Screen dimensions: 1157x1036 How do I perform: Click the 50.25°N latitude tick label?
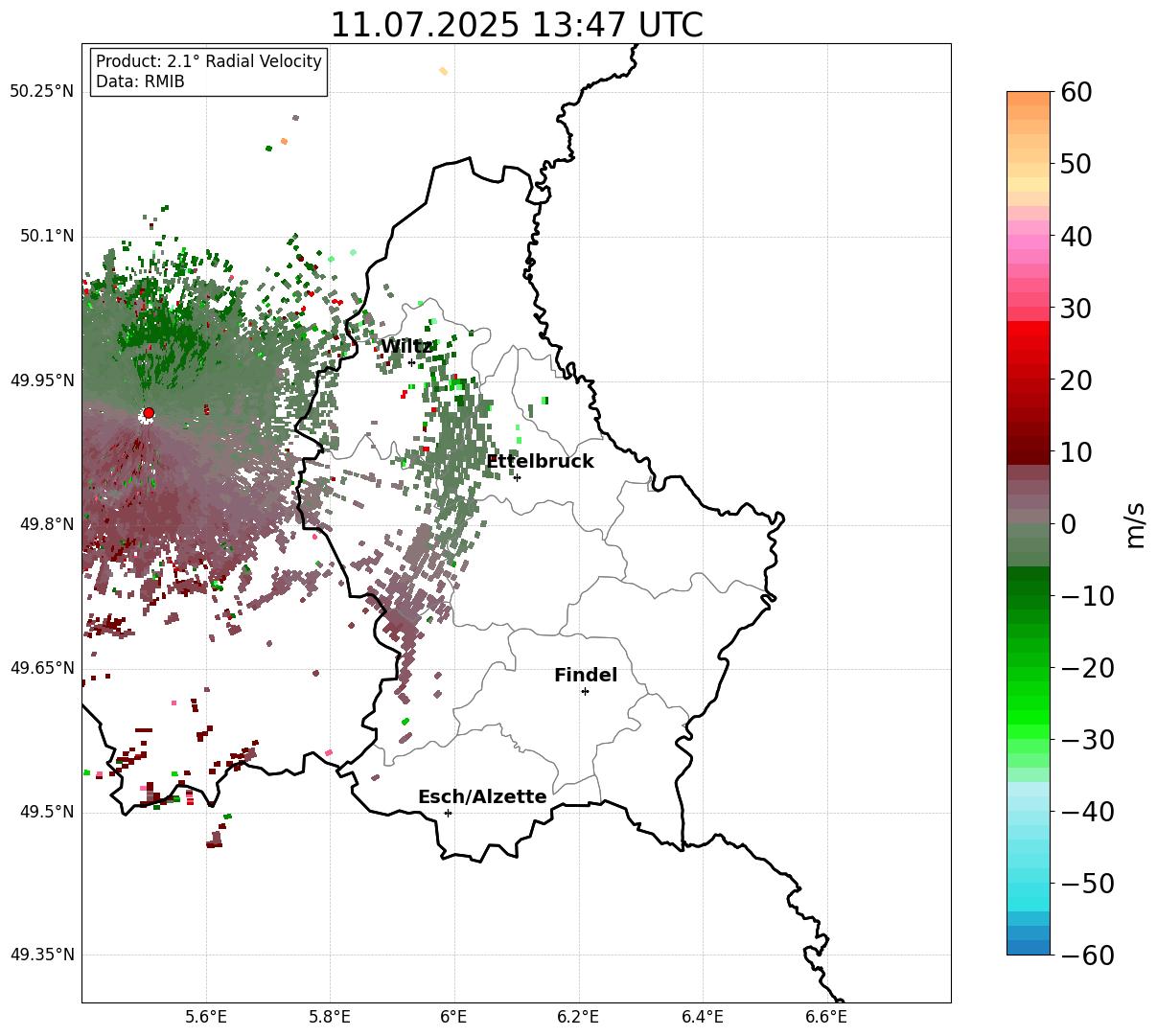(x=42, y=92)
